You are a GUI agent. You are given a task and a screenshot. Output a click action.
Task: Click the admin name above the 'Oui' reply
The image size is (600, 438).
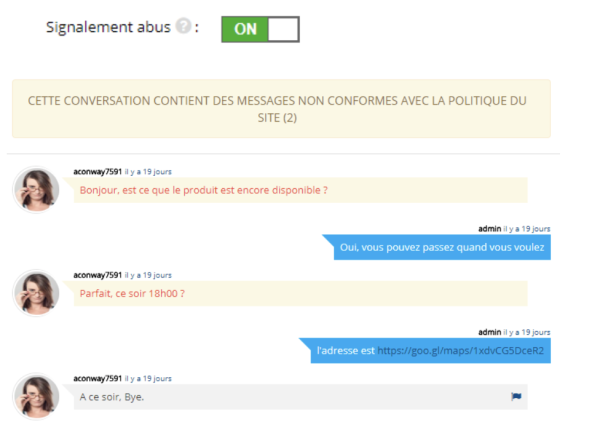[489, 228]
